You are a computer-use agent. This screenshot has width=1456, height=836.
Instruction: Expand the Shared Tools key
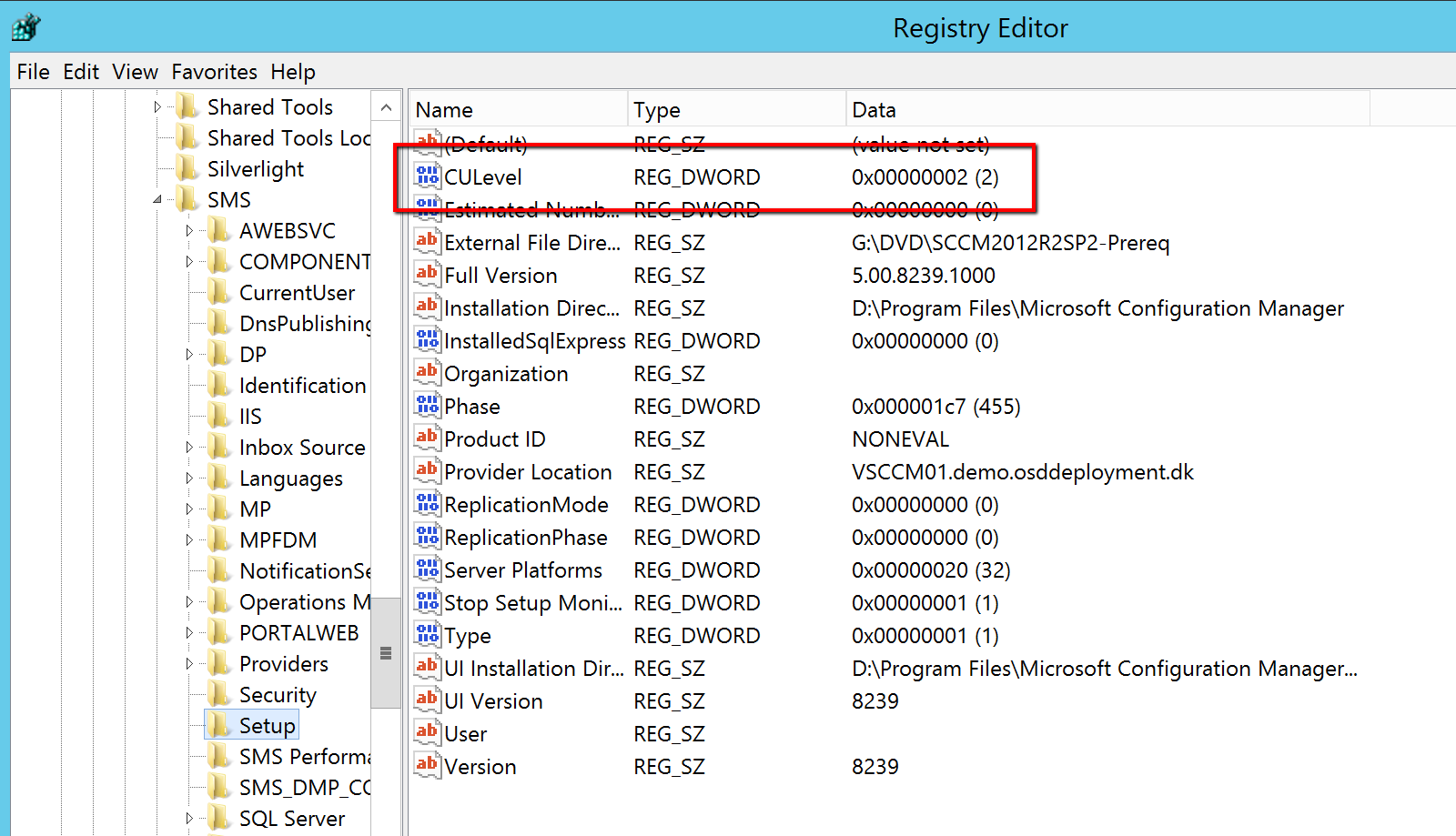pyautogui.click(x=157, y=107)
